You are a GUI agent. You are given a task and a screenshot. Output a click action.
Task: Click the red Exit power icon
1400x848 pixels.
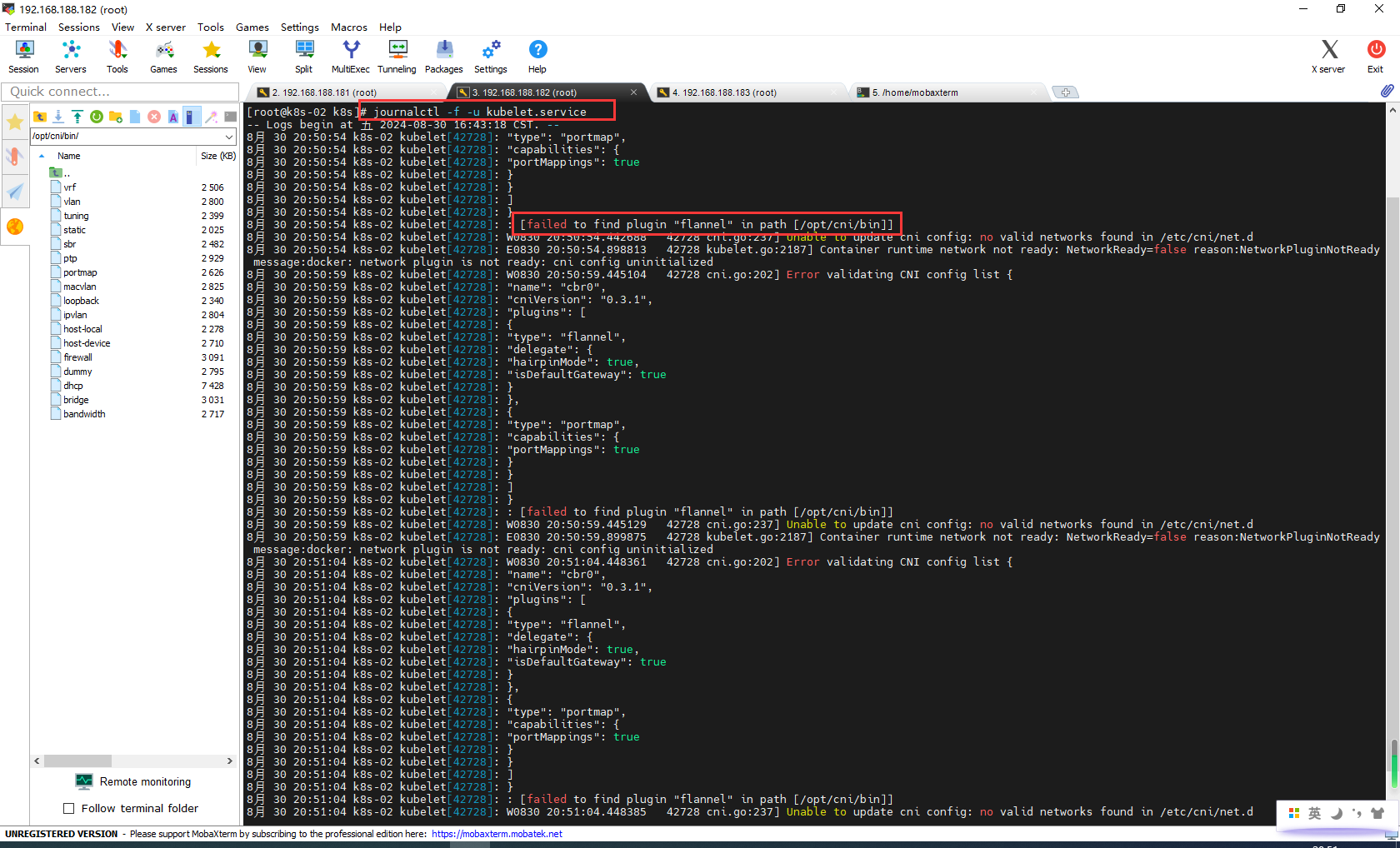click(x=1376, y=57)
